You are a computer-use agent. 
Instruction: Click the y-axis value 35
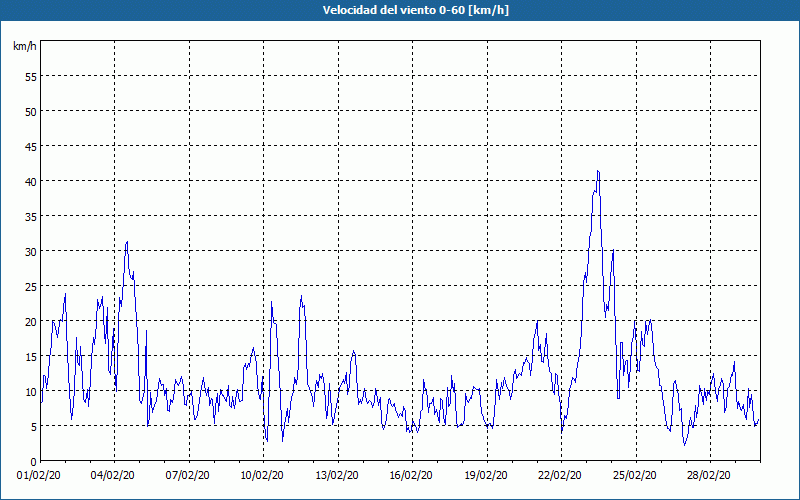[x=31, y=216]
